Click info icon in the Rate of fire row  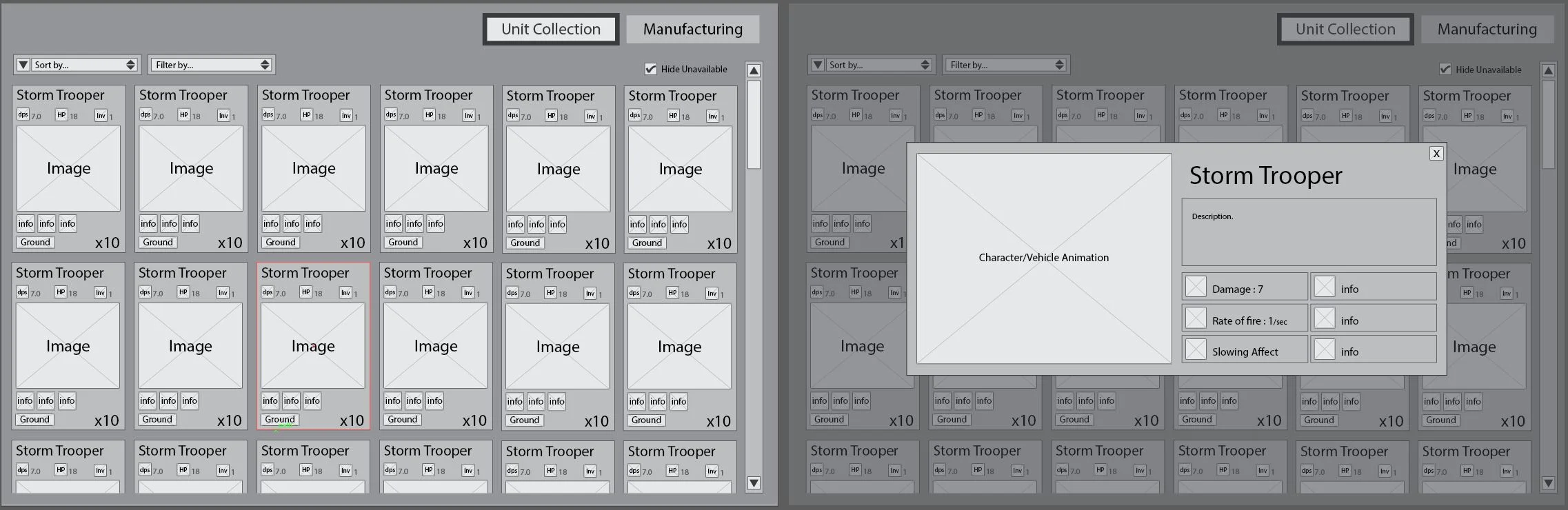pos(1325,318)
